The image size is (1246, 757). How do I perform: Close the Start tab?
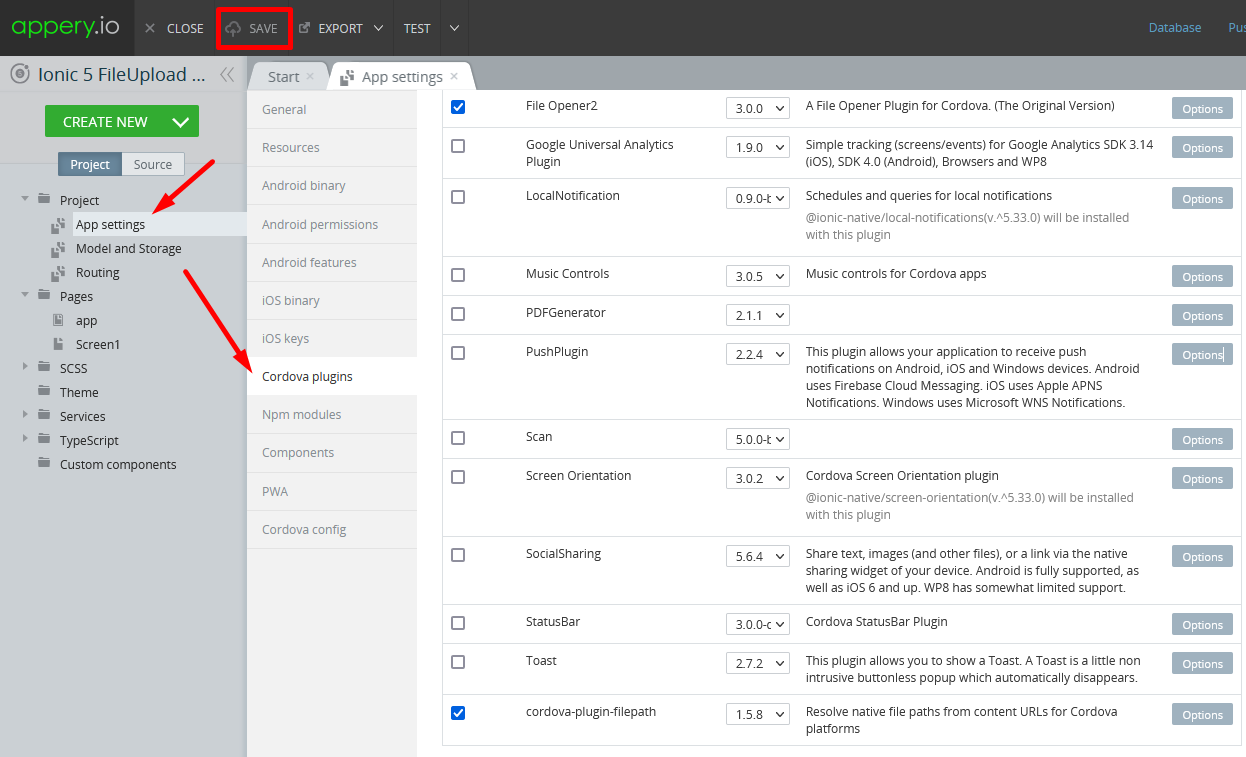click(310, 76)
